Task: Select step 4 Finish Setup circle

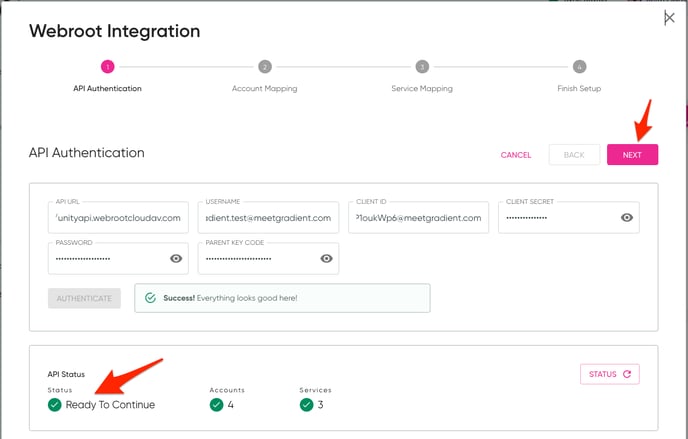Action: click(579, 67)
